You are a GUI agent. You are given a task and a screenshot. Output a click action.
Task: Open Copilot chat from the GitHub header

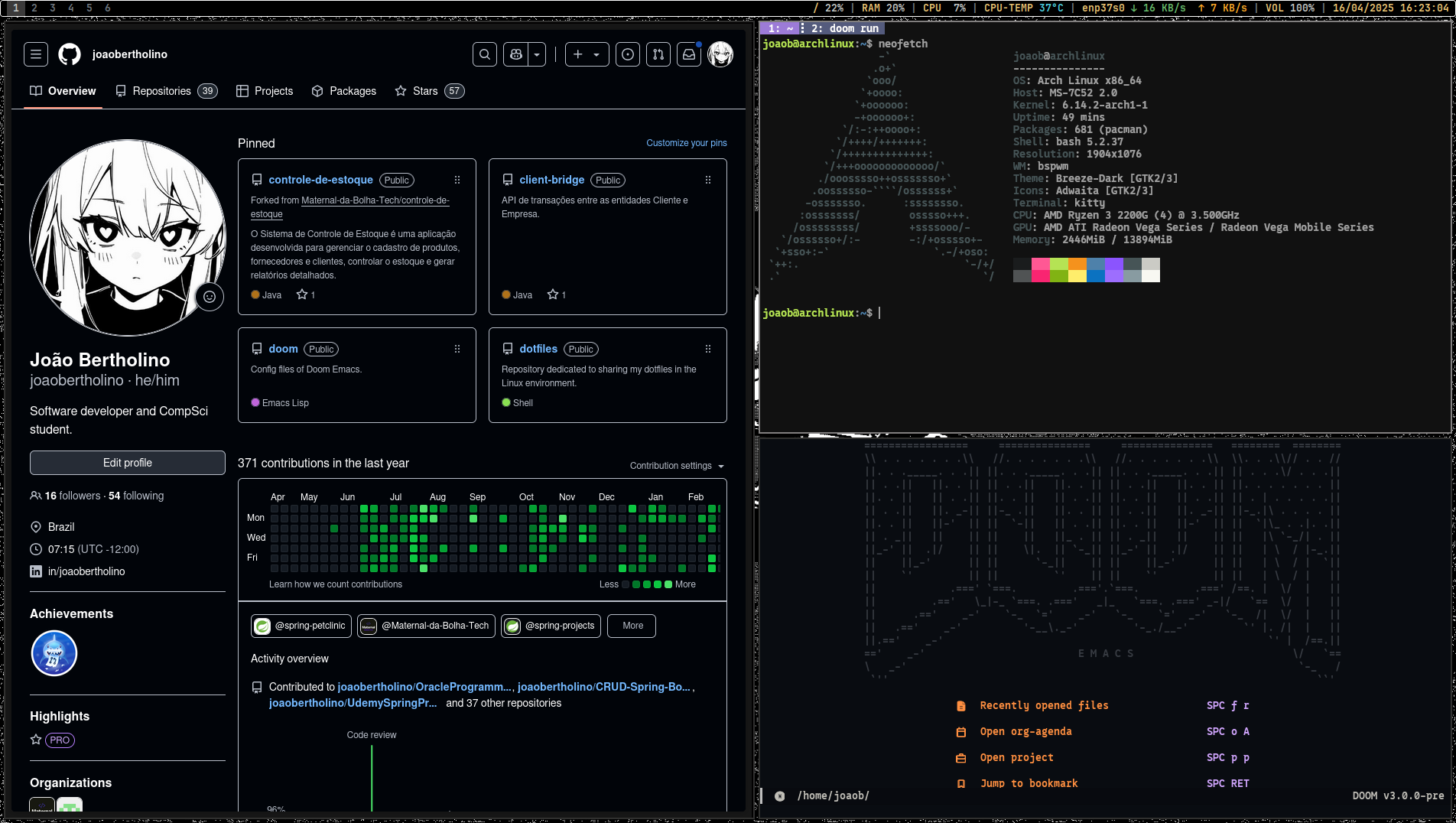pyautogui.click(x=516, y=54)
